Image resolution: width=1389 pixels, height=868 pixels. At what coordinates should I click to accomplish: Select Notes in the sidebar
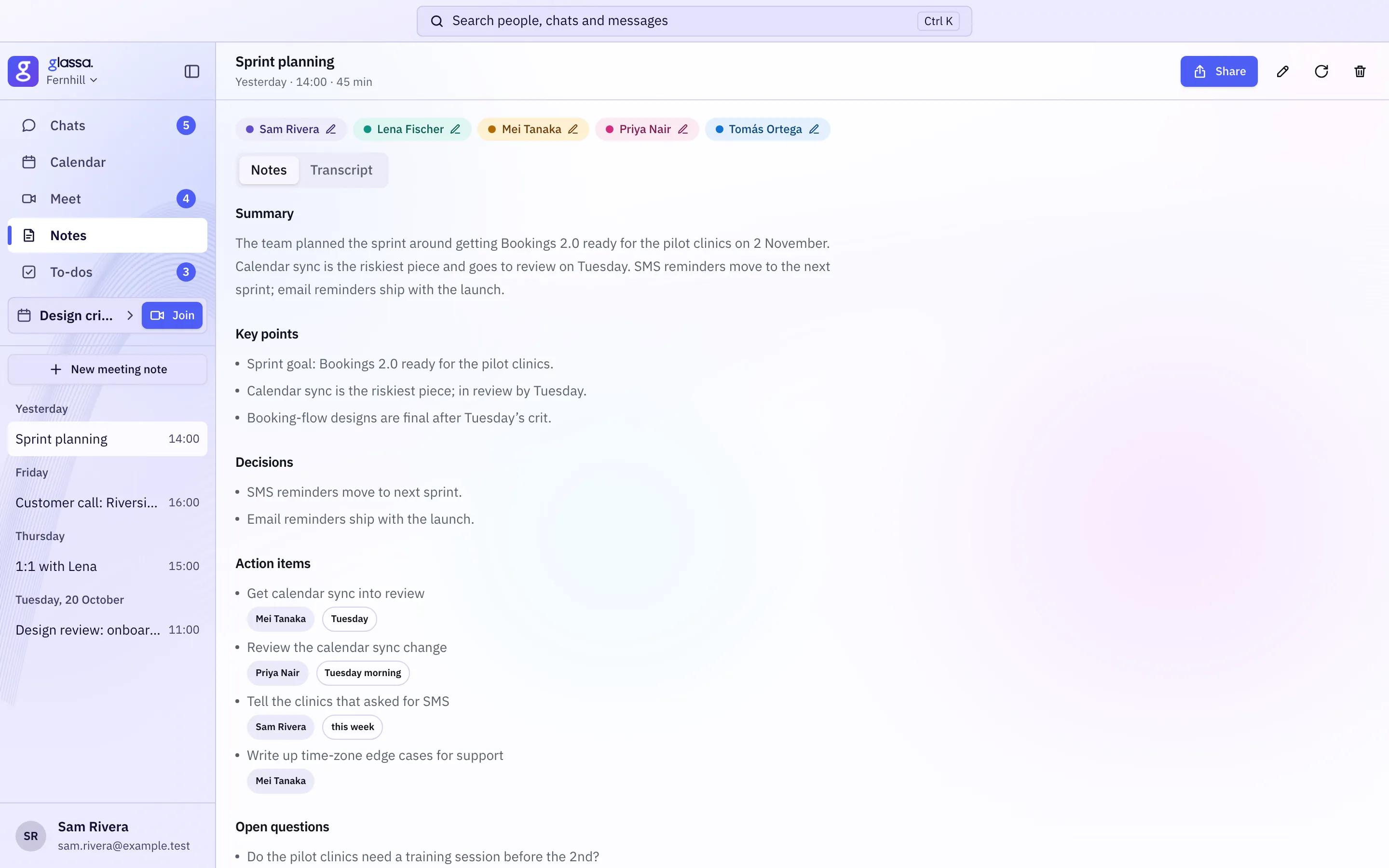point(108,235)
